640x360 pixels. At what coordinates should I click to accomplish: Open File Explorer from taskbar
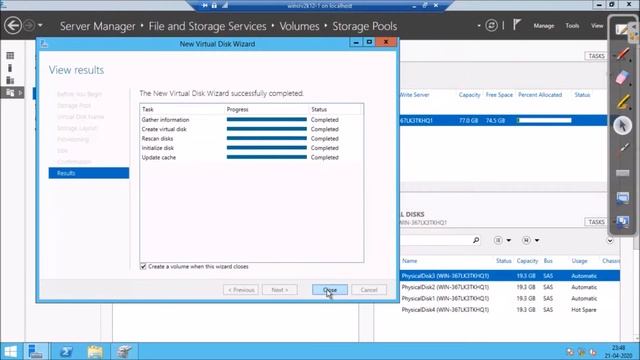(95, 351)
